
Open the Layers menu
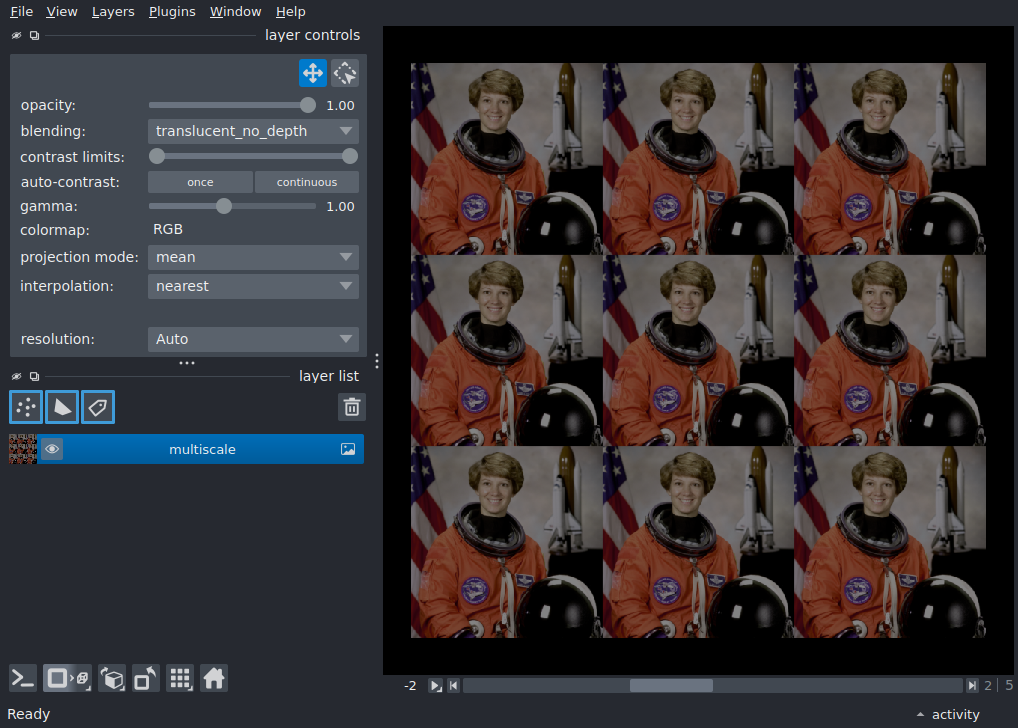click(x=113, y=12)
